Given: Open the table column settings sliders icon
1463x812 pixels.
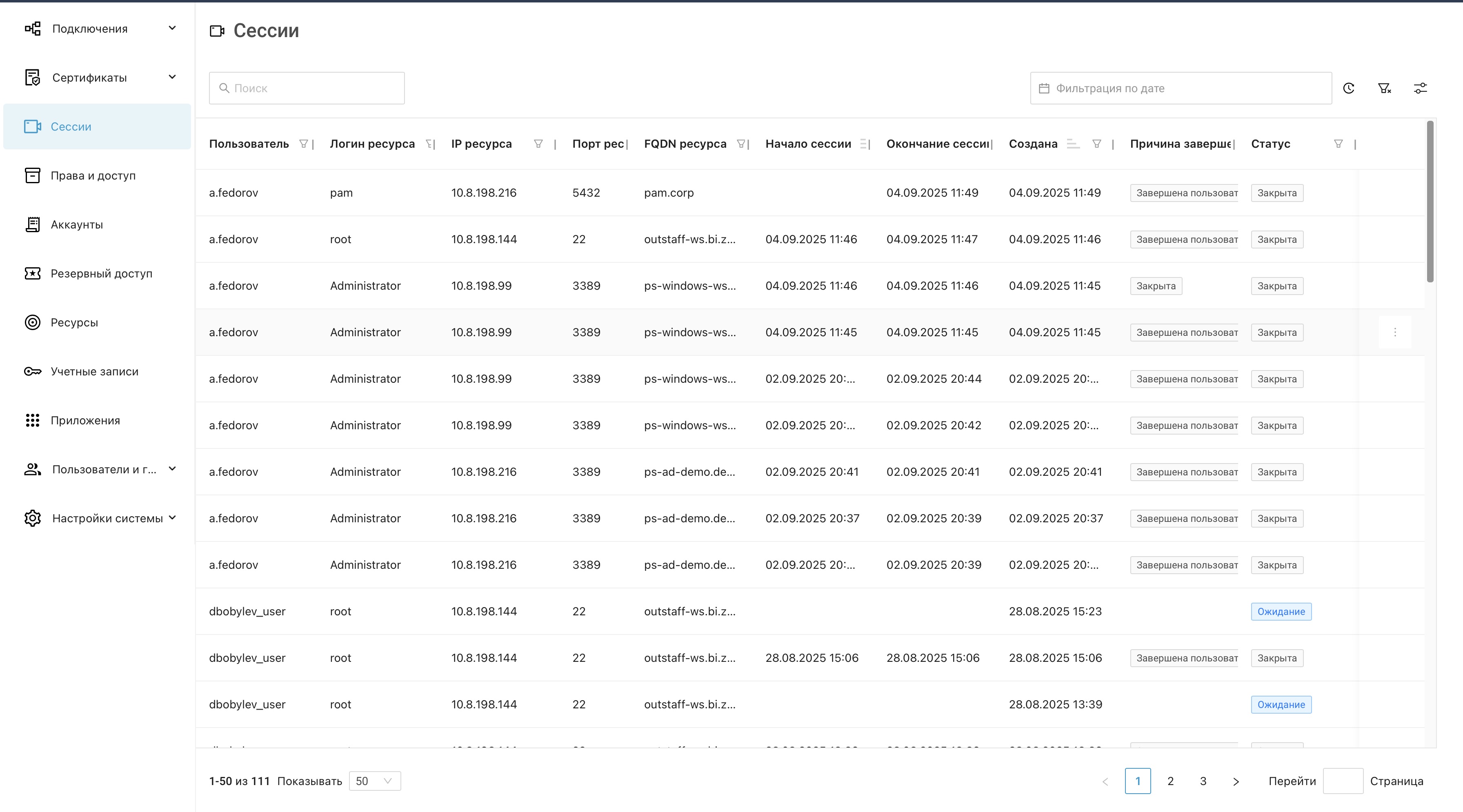Looking at the screenshot, I should pos(1420,88).
